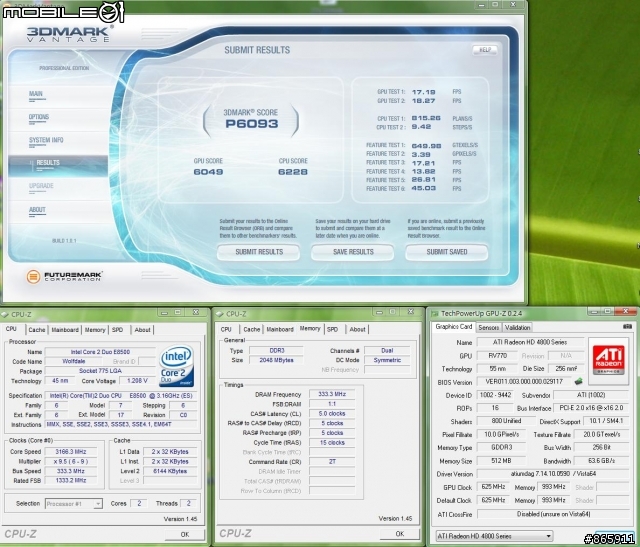
Task: Switch to Sensors tab in GPU-Z
Action: (489, 327)
